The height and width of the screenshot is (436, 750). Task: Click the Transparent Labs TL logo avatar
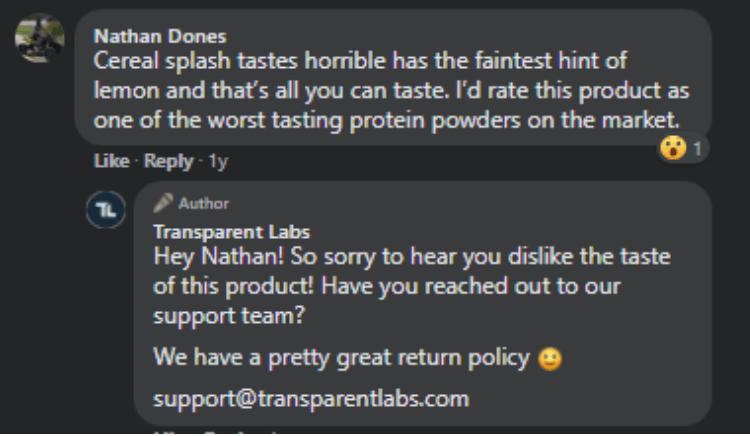click(x=106, y=209)
